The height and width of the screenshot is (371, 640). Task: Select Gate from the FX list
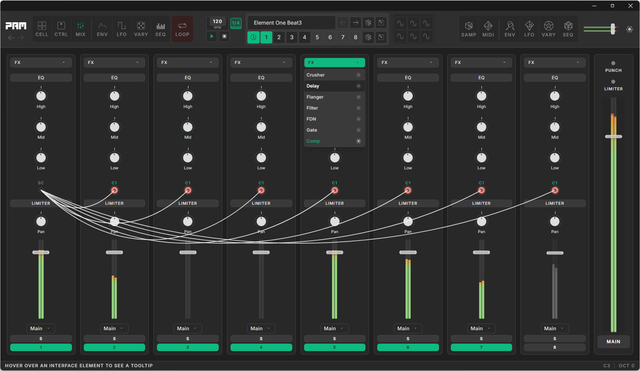(334, 130)
